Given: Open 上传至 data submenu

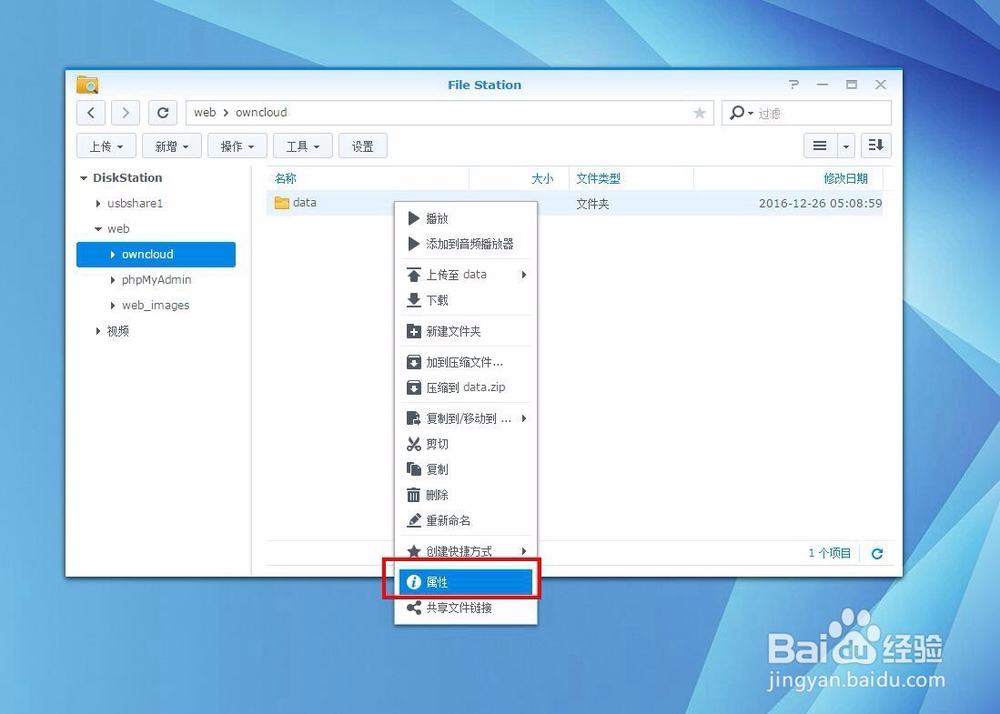Looking at the screenshot, I should point(466,275).
